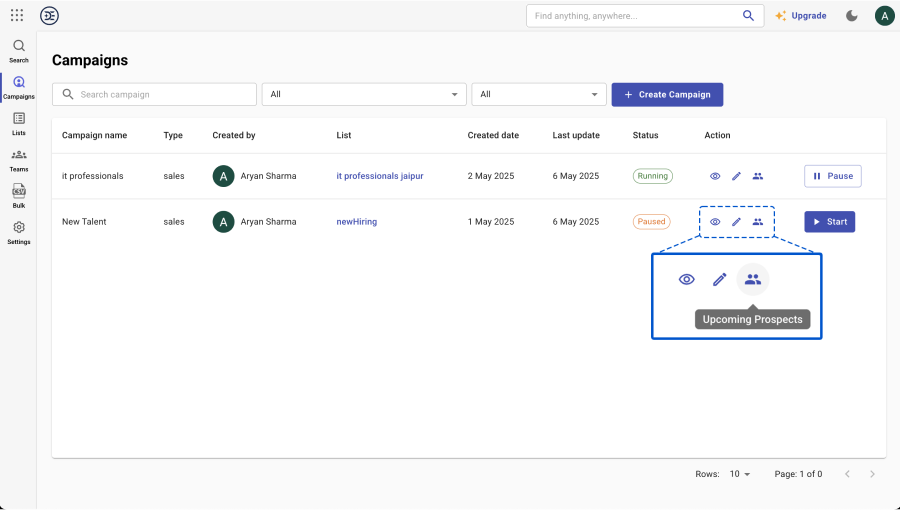Expand the first All filter dropdown
Screen dimensions: 900x510
click(x=364, y=94)
